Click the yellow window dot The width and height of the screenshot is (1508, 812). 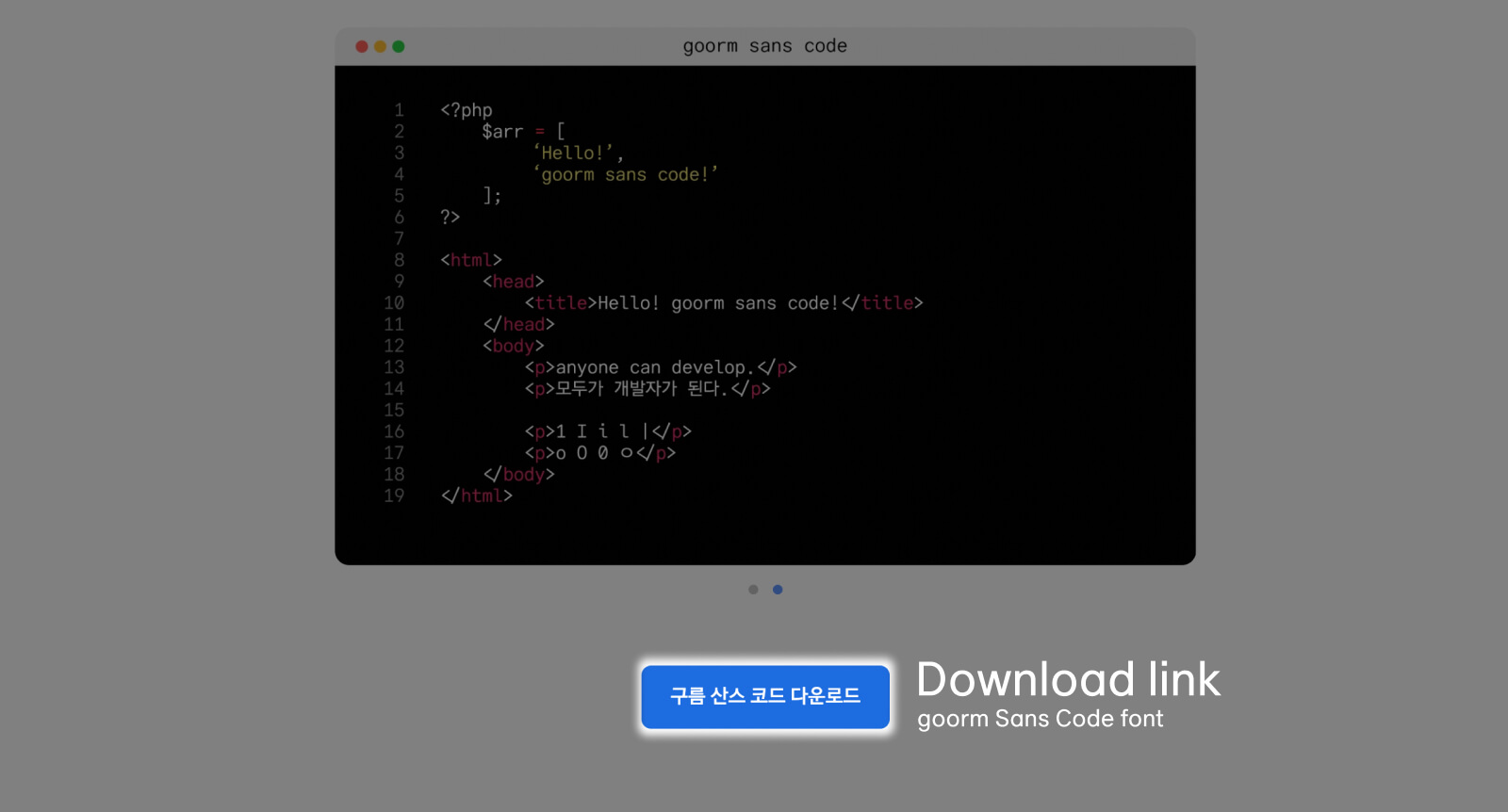[x=380, y=46]
